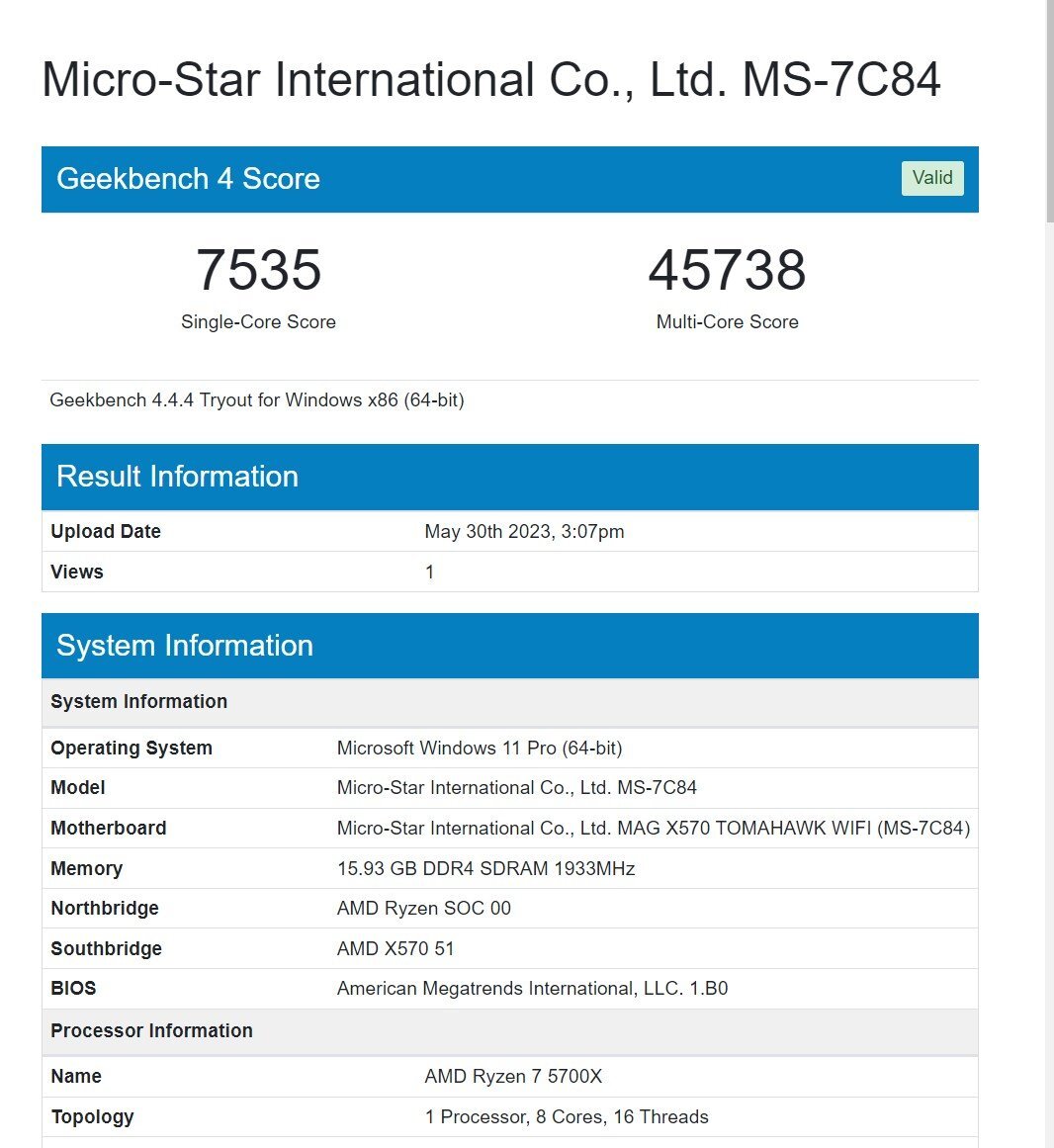Screen dimensions: 1054x1148
Task: Click the Single-Core Score label
Action: (258, 321)
